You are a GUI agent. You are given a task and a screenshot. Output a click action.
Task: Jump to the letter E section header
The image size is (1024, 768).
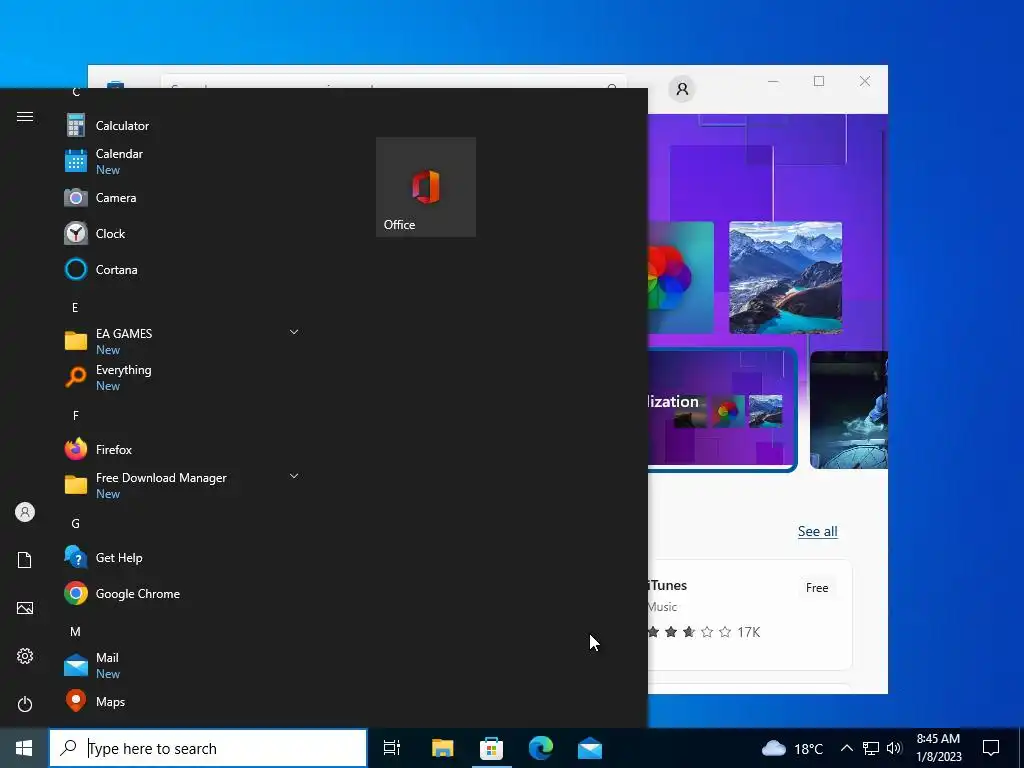(x=75, y=308)
